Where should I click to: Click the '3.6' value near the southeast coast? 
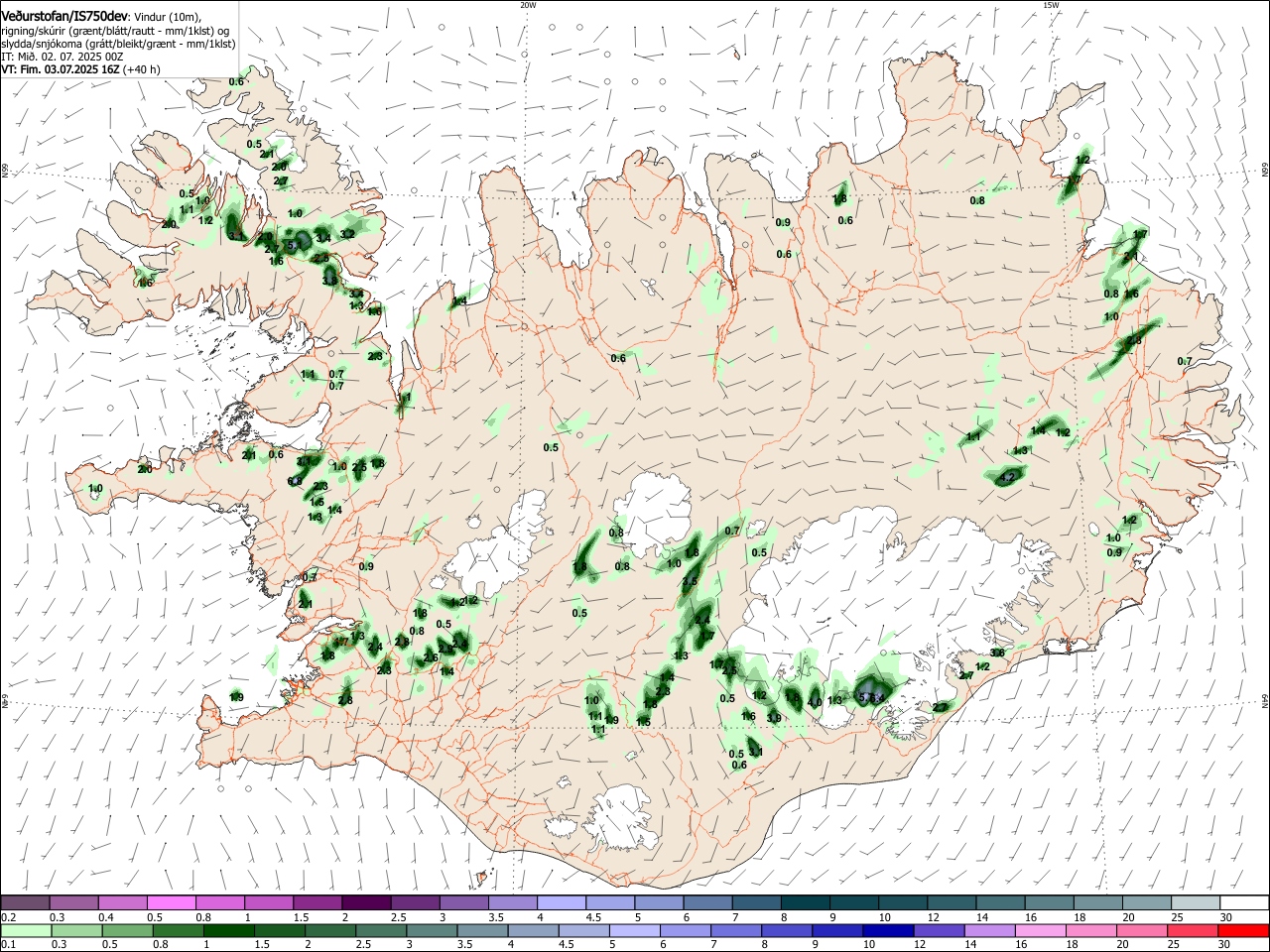click(997, 653)
